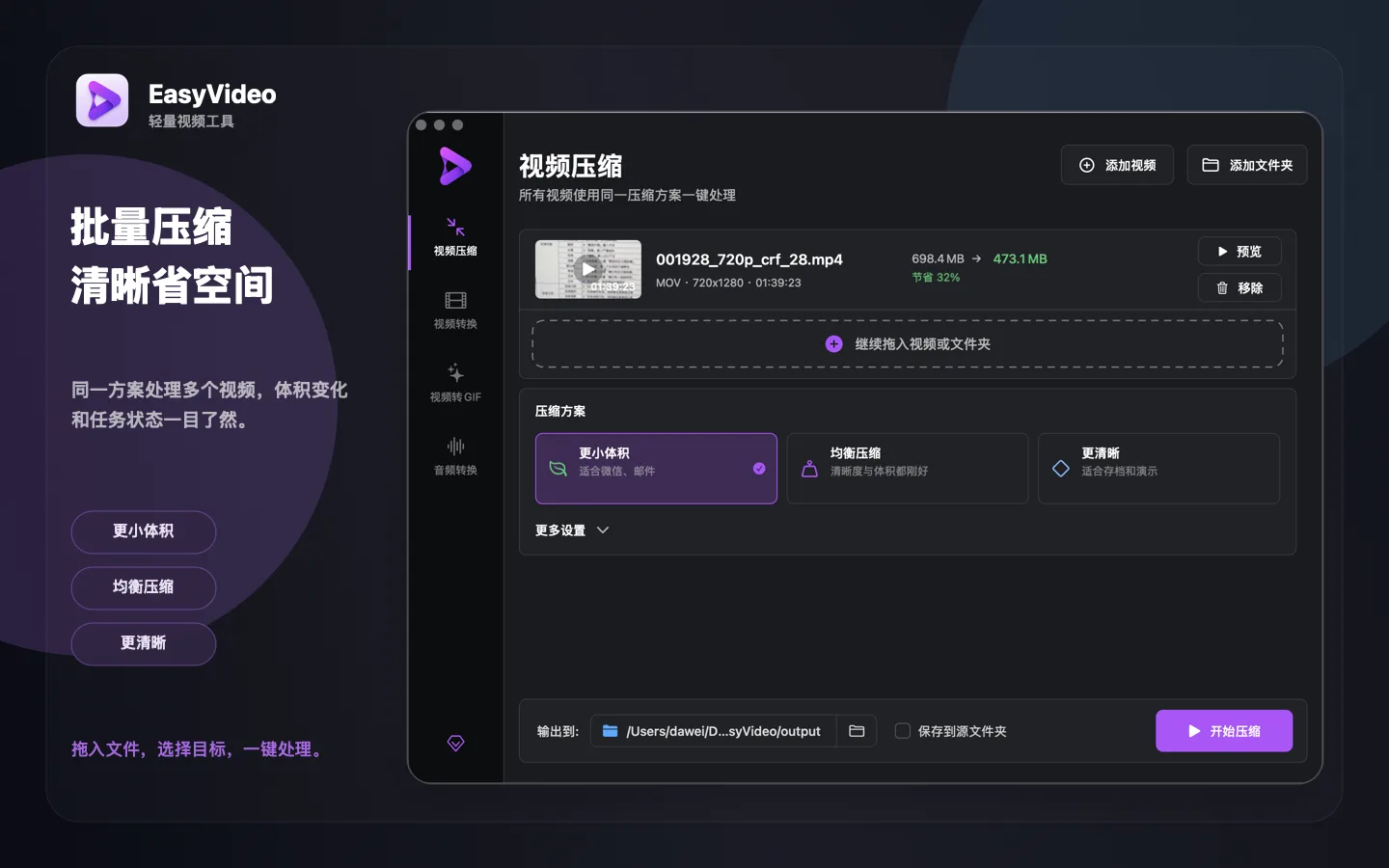
Task: Click the 继续拖入视频或文件夹 drop zone
Action: click(908, 344)
